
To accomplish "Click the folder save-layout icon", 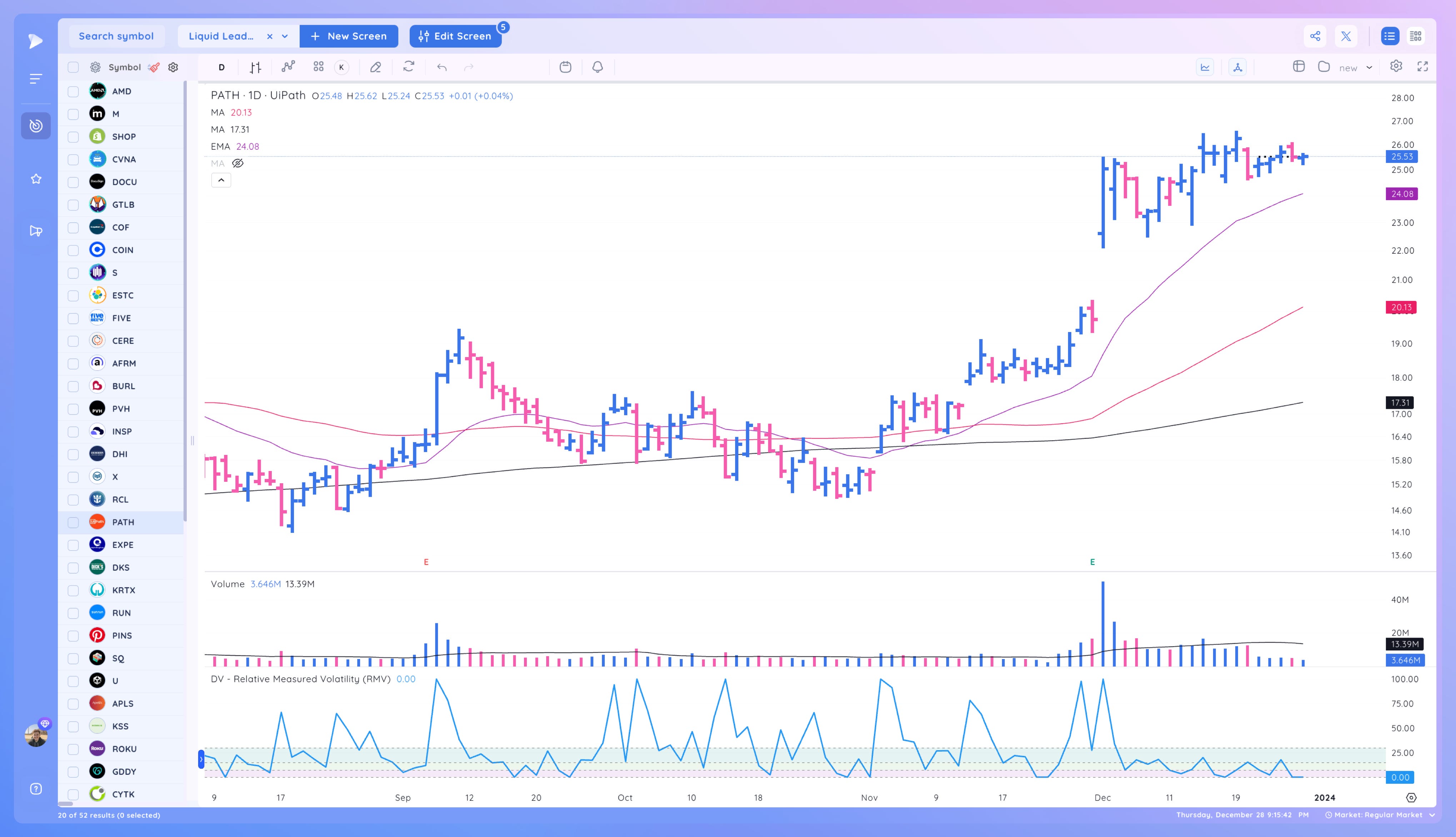I will [1324, 67].
